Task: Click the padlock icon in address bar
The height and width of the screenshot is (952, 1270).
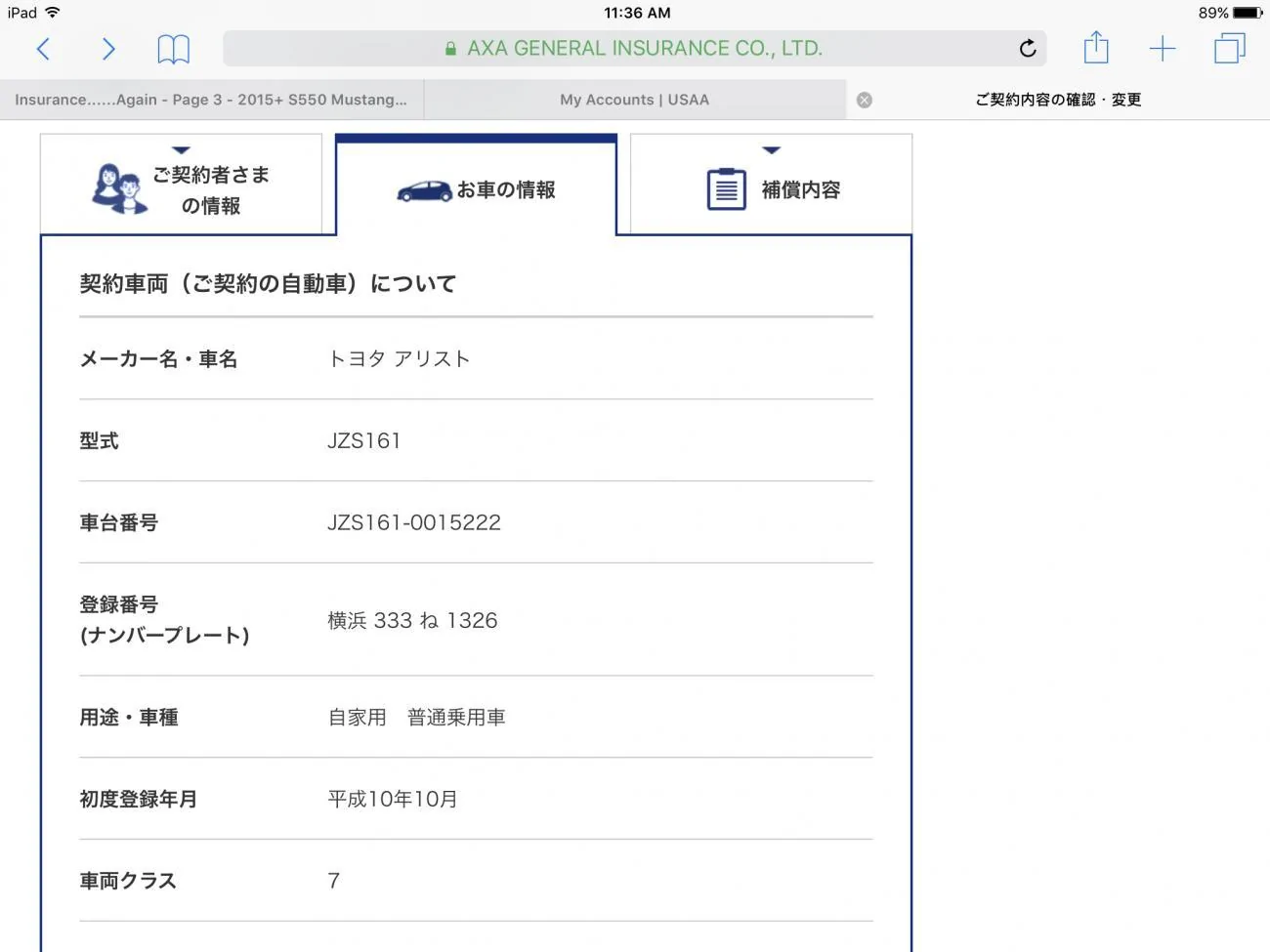Action: (450, 49)
